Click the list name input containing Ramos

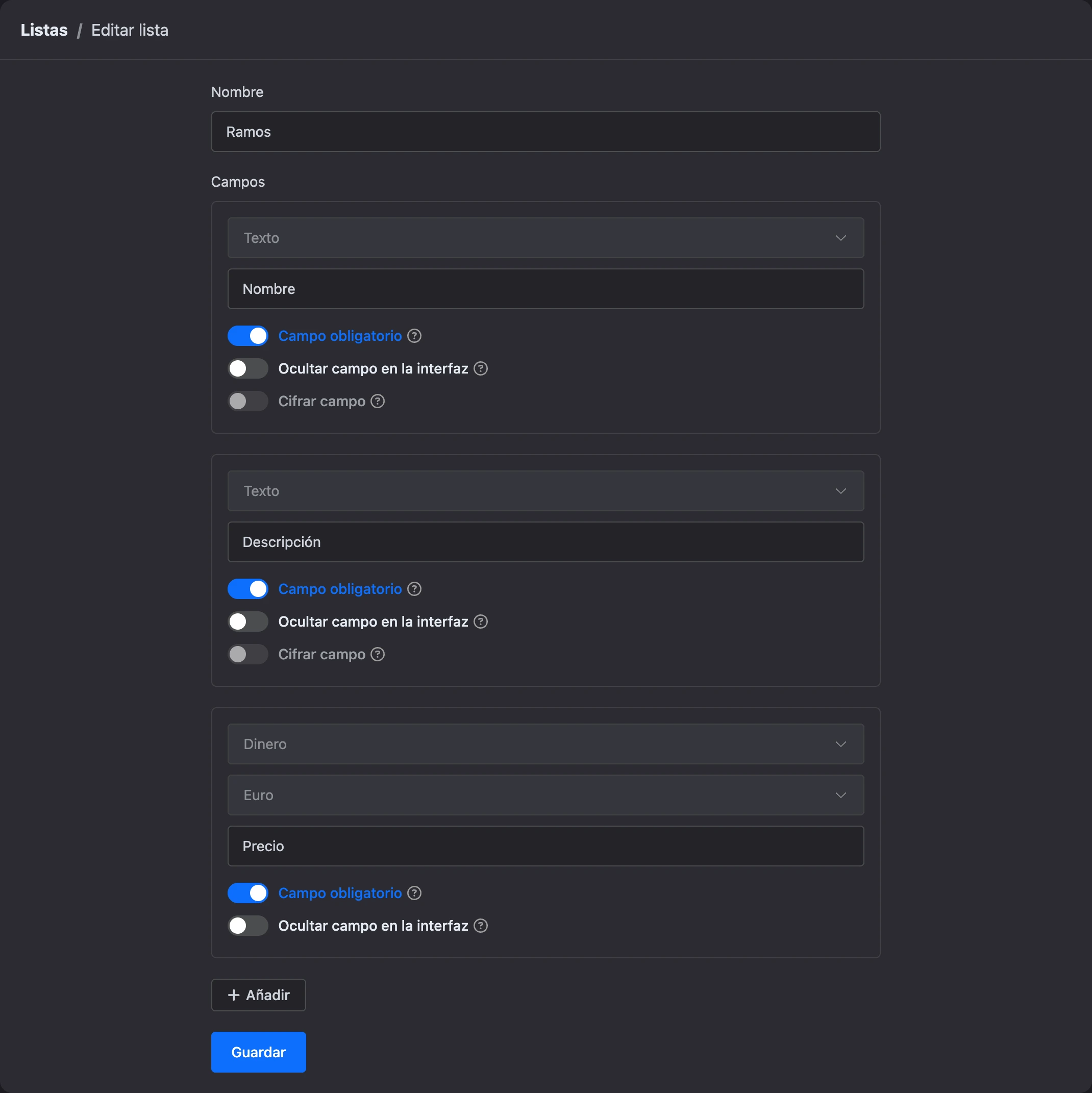pos(545,132)
